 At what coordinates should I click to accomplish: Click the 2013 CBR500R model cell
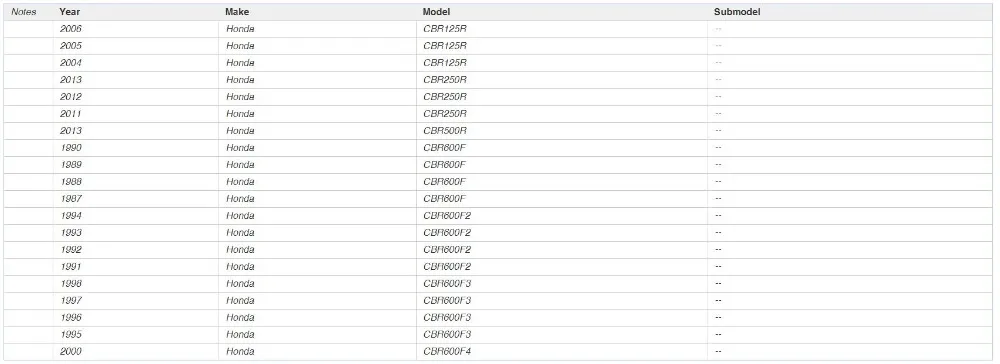click(x=562, y=131)
